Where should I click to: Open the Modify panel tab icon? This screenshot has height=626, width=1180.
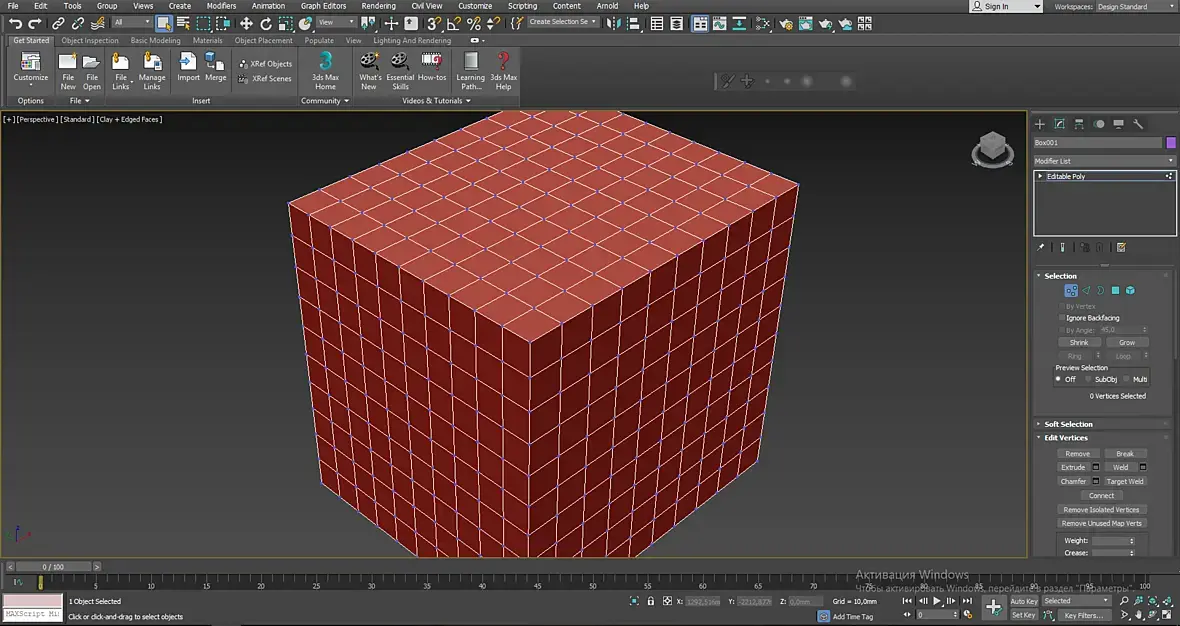click(1059, 123)
